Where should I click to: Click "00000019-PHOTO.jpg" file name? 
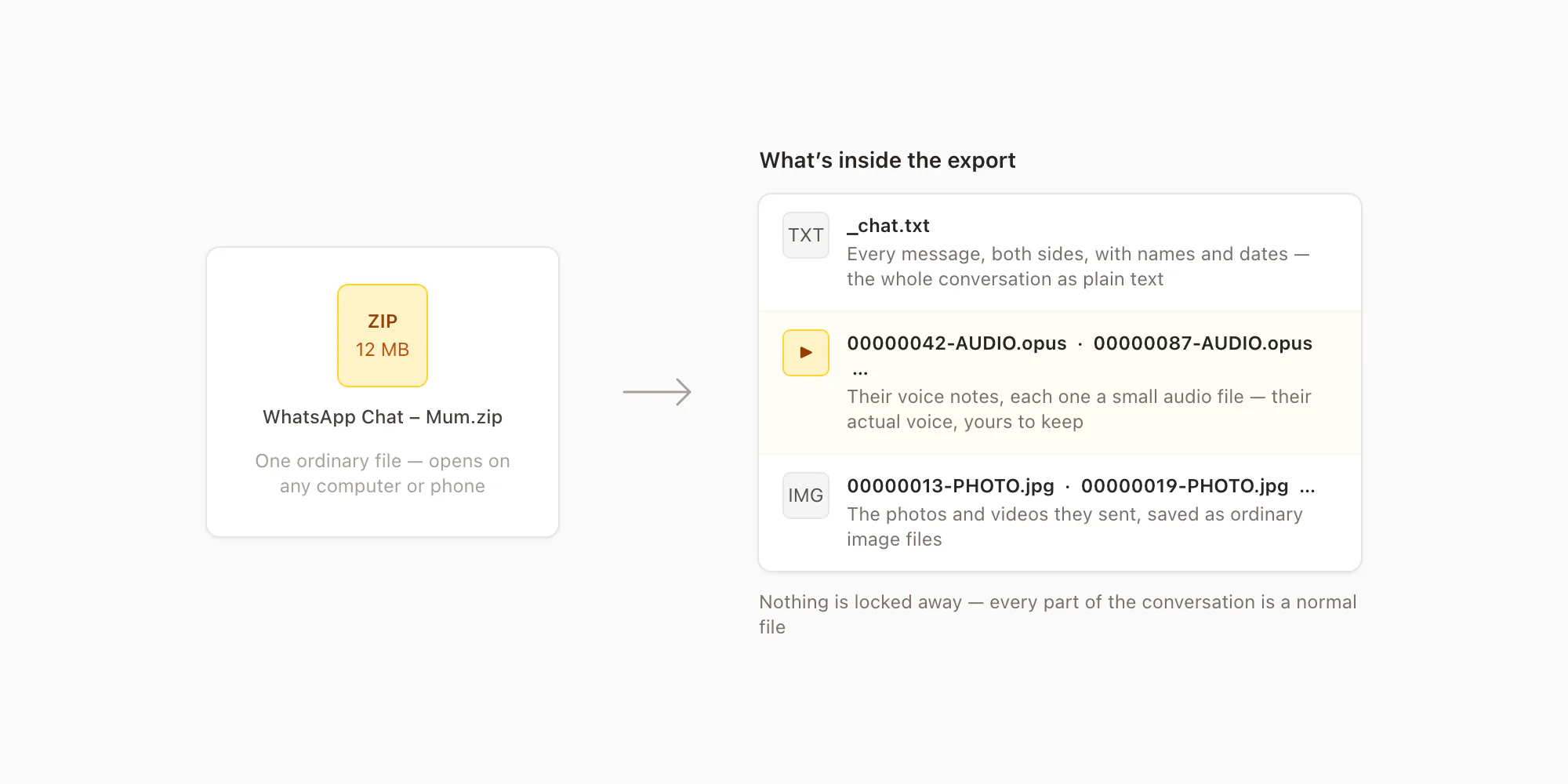(1185, 486)
